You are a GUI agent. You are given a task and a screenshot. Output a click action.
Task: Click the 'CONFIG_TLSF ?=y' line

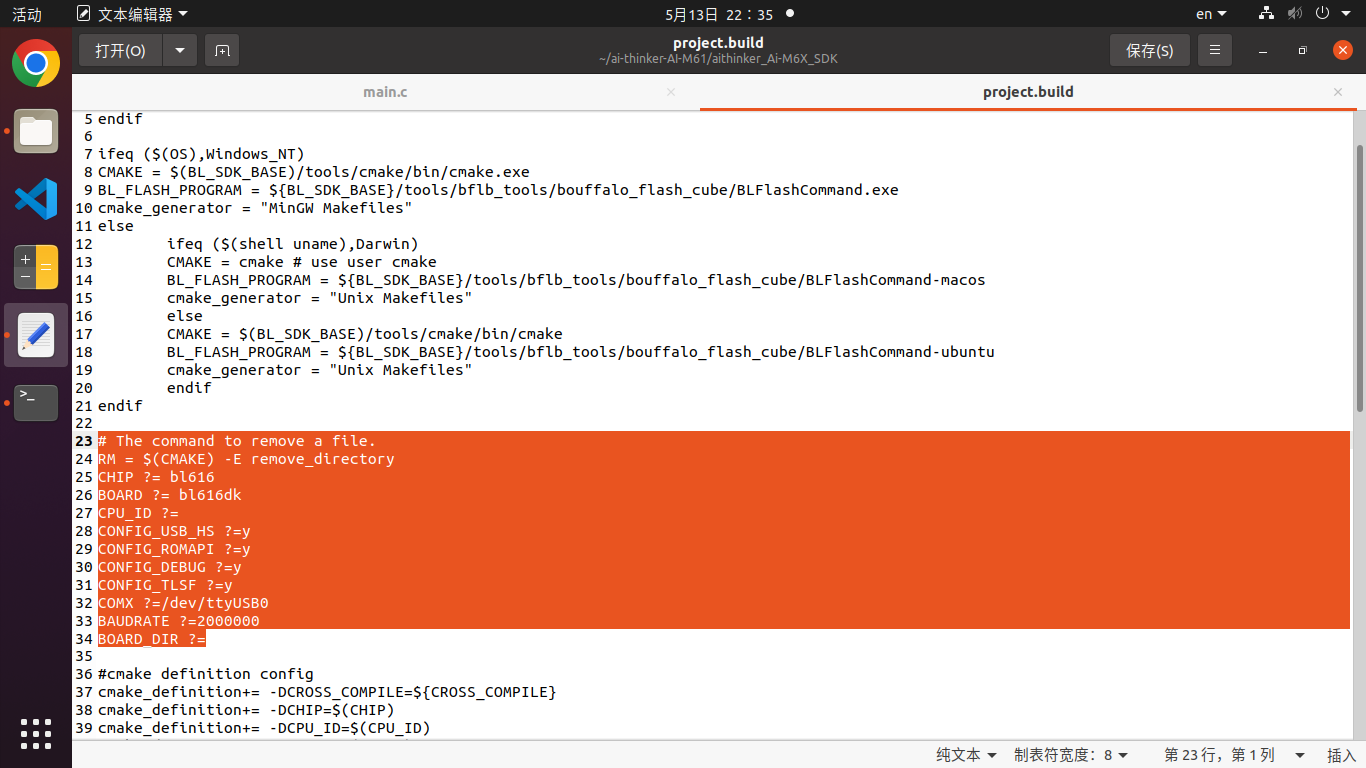click(x=165, y=585)
